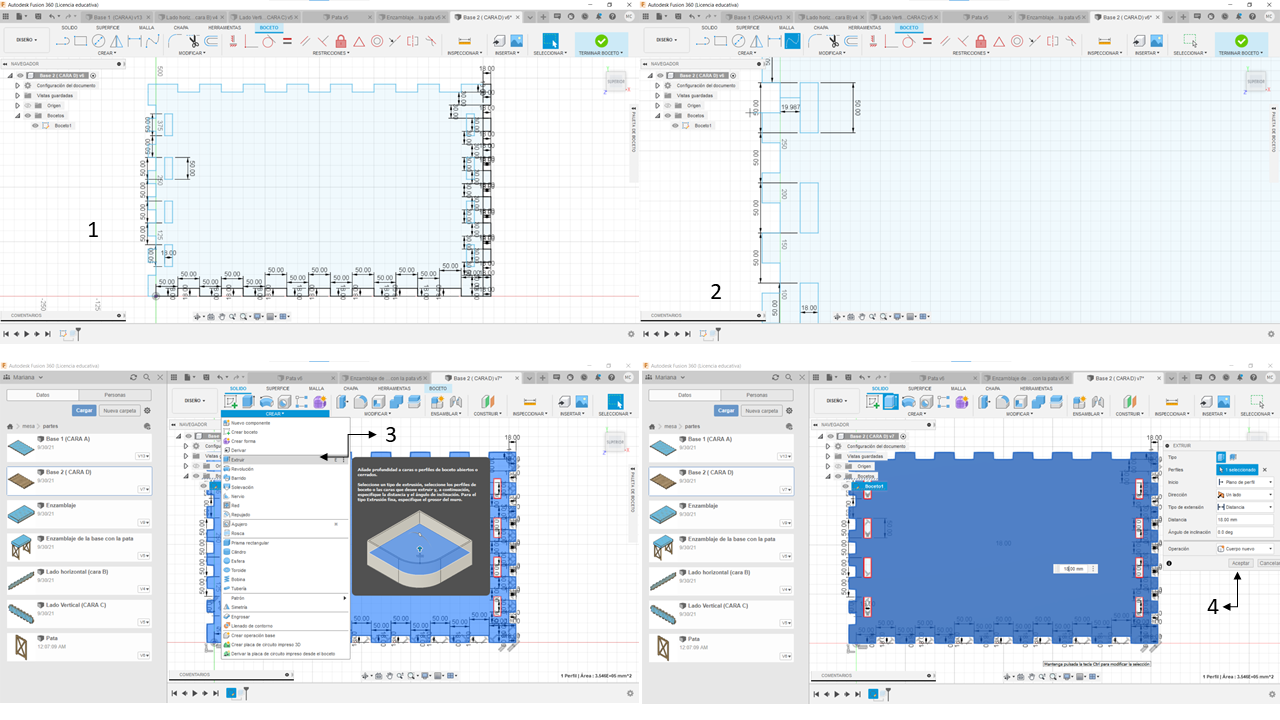The image size is (1280, 720).
Task: Click the Orbit navigation icon in top-left window
Action: 198,317
